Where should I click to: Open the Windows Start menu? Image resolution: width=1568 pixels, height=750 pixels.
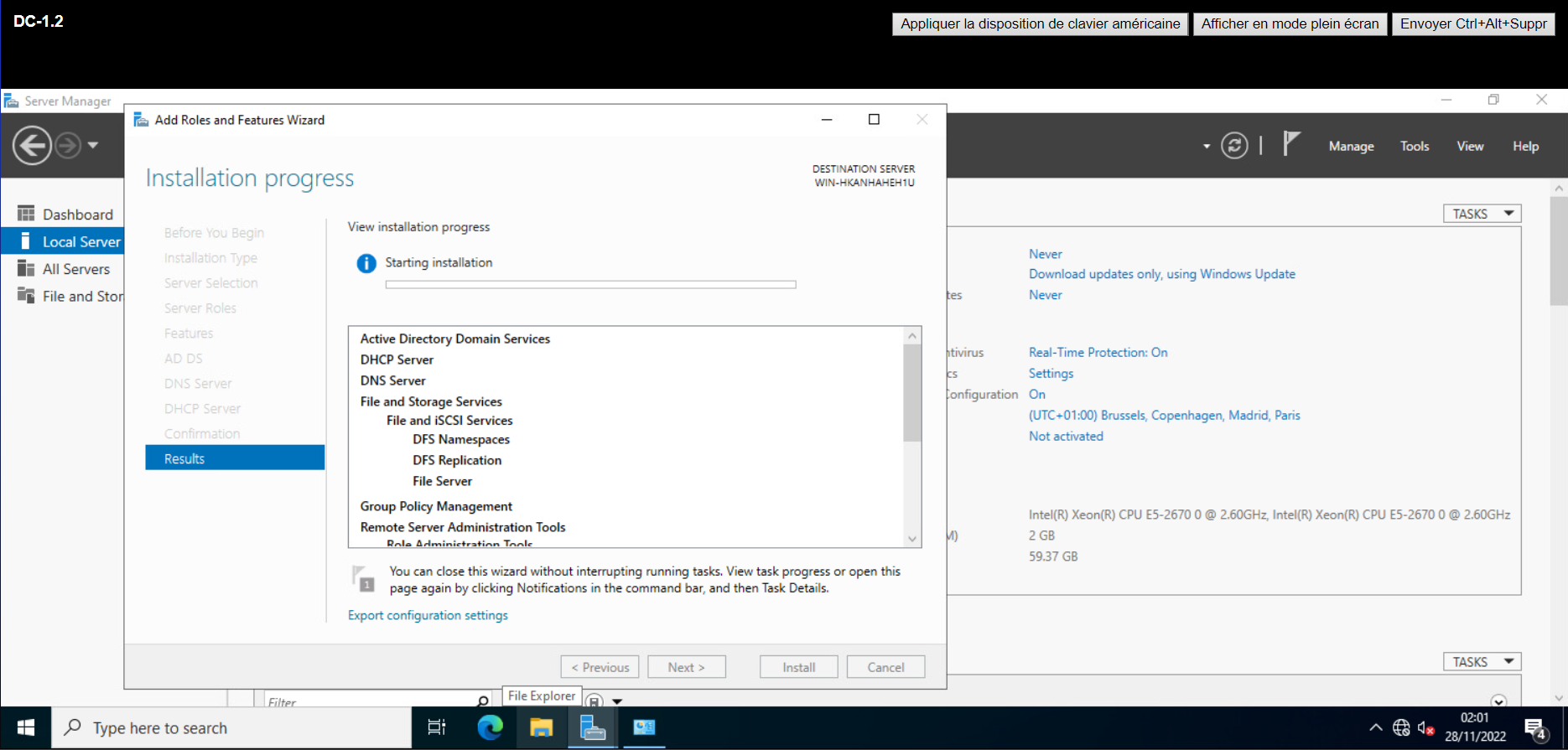pos(26,727)
